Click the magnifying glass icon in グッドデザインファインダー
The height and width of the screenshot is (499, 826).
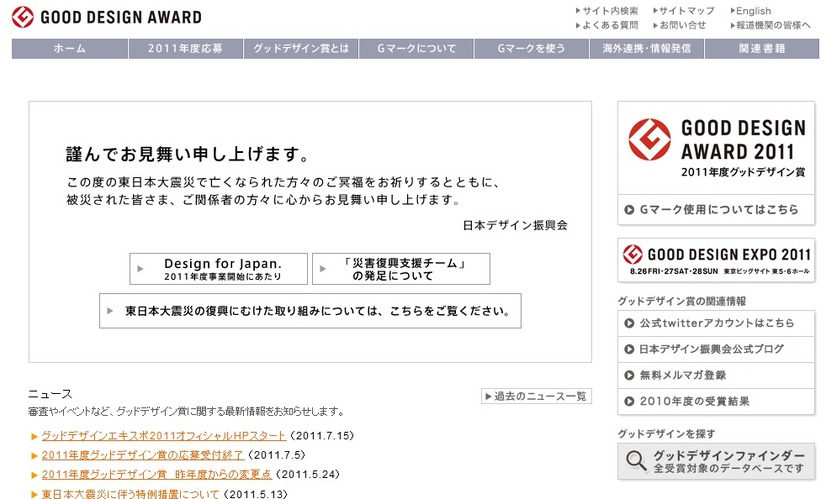(636, 461)
